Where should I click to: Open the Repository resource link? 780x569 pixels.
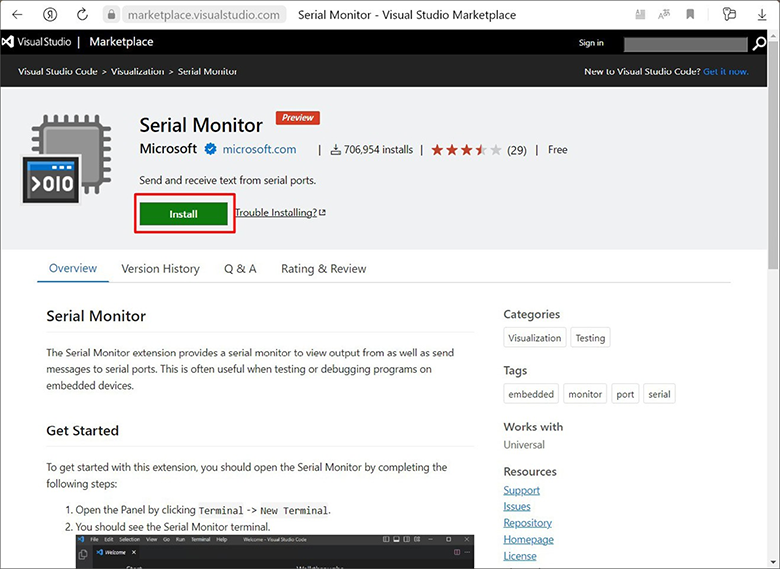[527, 523]
